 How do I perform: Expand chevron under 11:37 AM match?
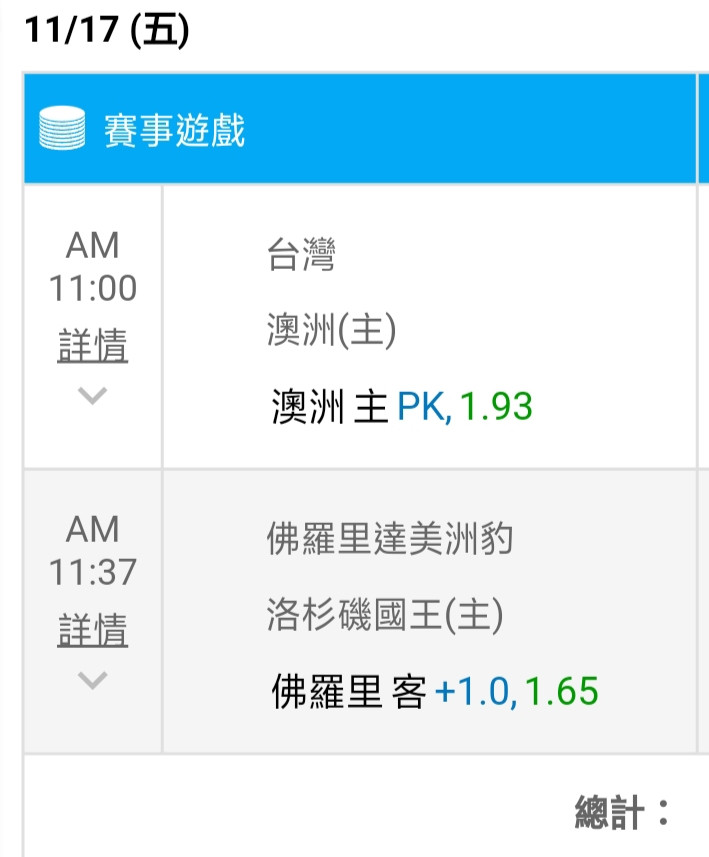click(92, 680)
